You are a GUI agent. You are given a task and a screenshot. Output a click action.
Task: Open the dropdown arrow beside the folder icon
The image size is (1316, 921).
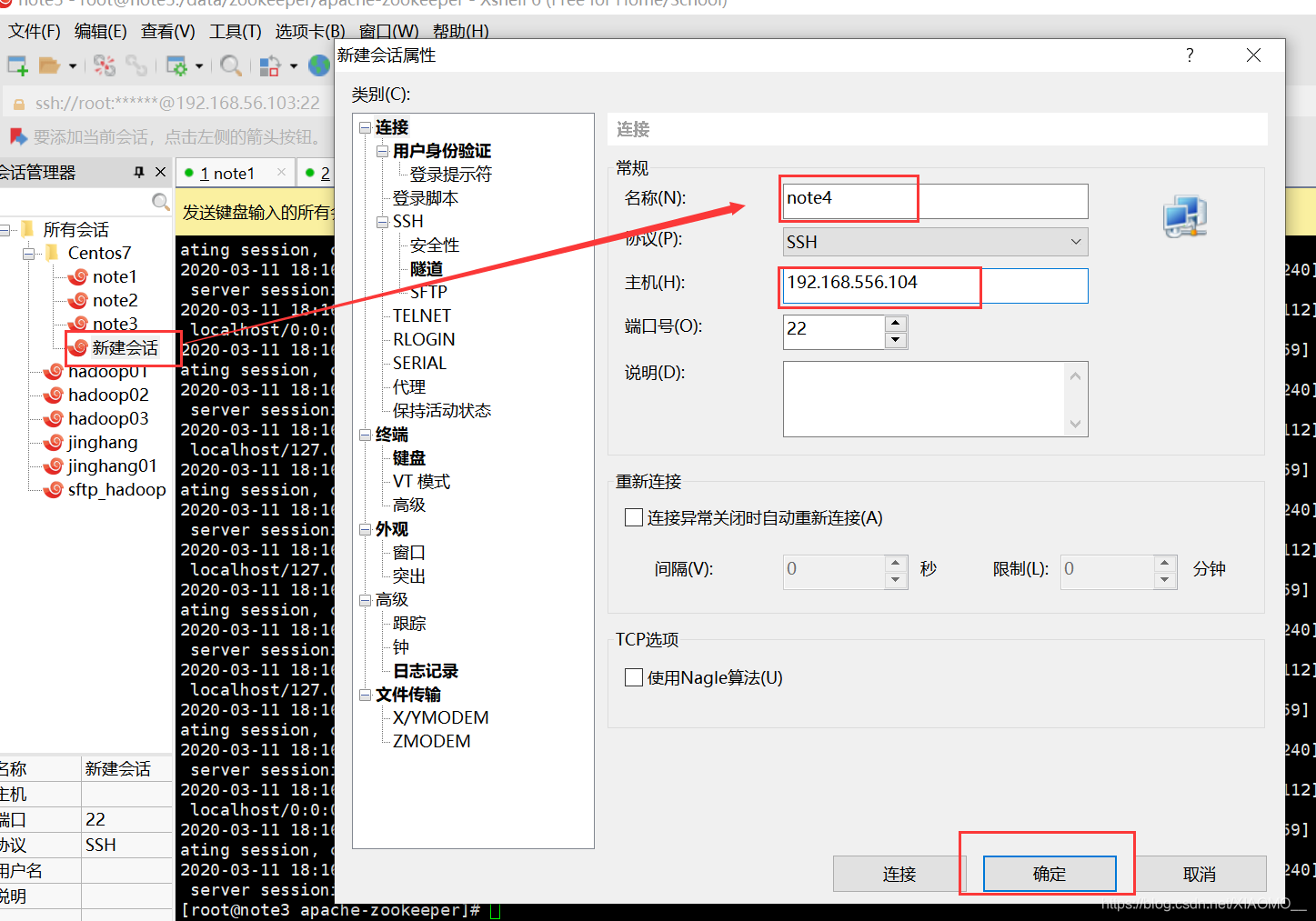click(x=73, y=66)
